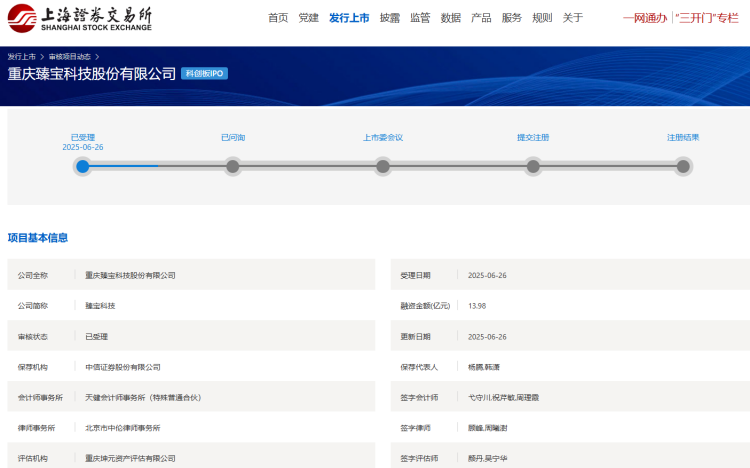This screenshot has height=468, width=750.
Task: Open the 首页 menu item
Action: pos(278,18)
